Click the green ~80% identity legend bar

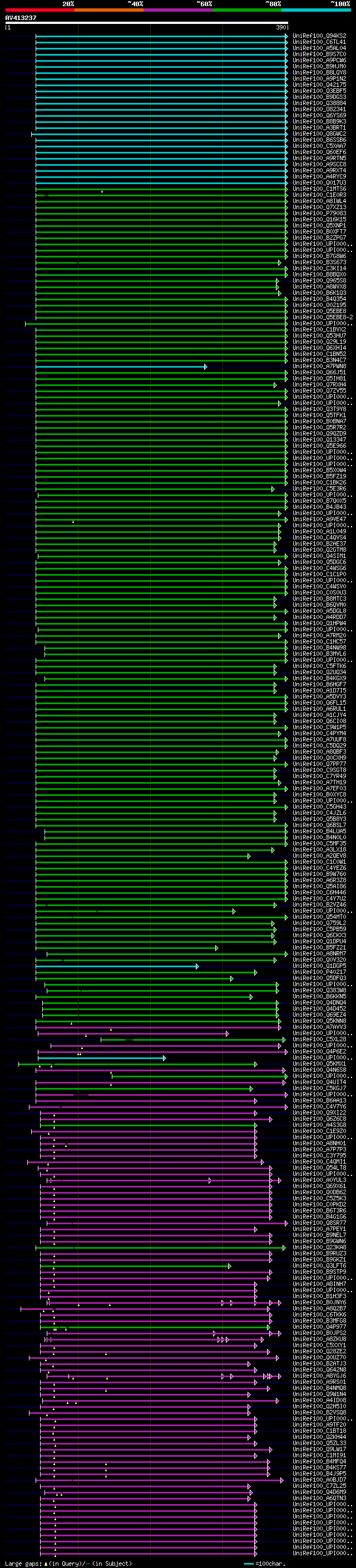[247, 10]
